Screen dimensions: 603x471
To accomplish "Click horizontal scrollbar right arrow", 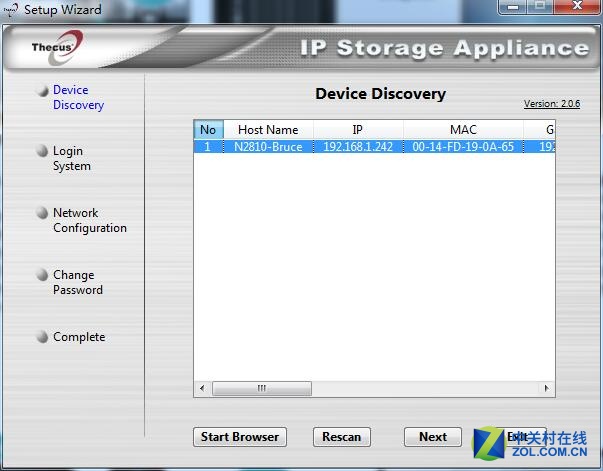I will coord(547,388).
